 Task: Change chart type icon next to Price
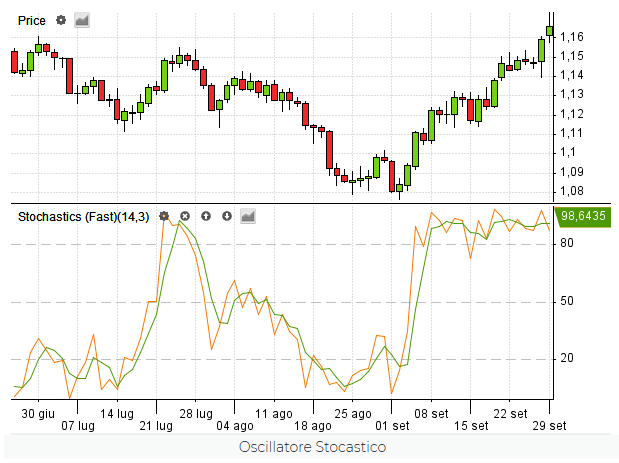tap(82, 20)
